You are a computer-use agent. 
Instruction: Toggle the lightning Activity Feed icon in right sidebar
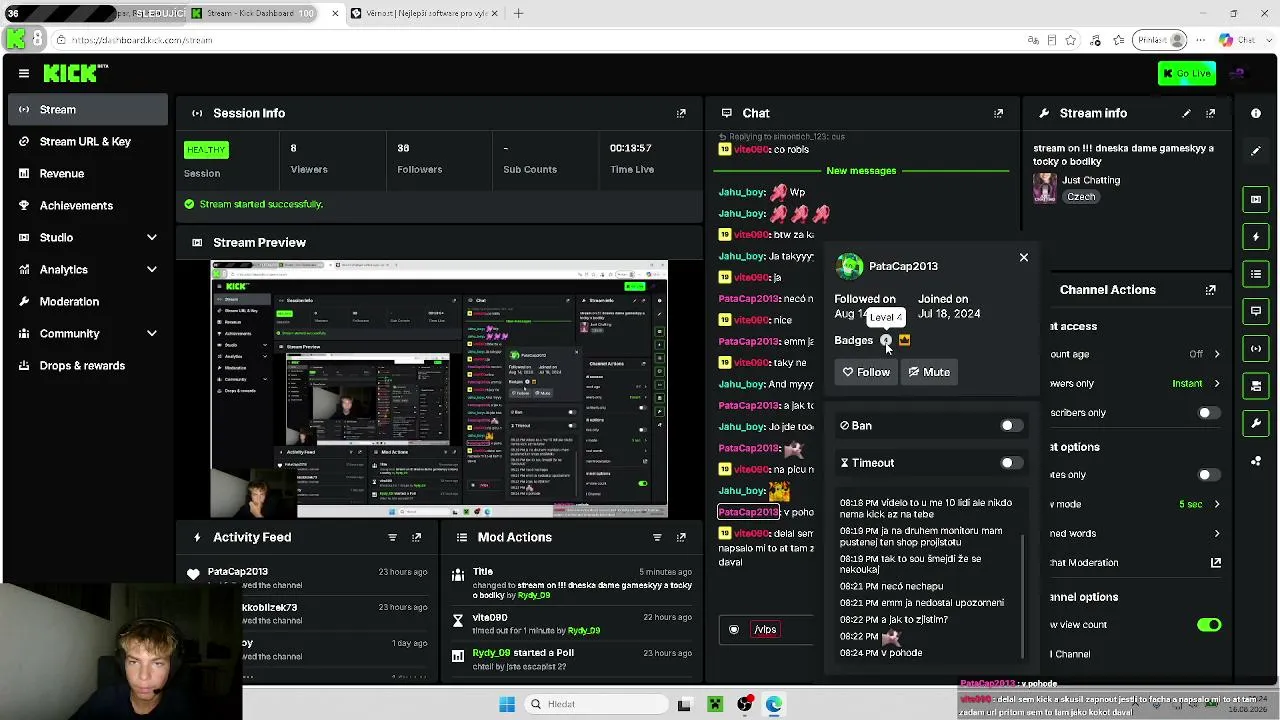pos(1256,237)
